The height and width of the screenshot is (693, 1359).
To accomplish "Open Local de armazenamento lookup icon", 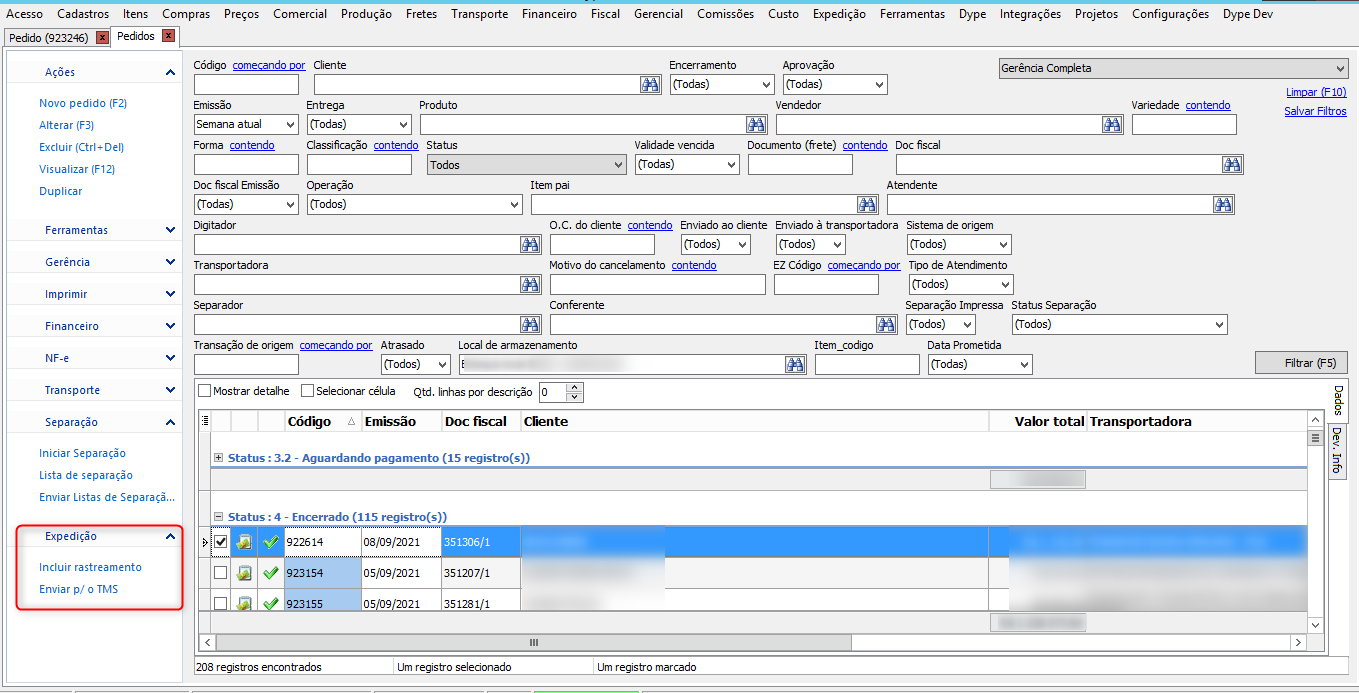I will pyautogui.click(x=795, y=365).
